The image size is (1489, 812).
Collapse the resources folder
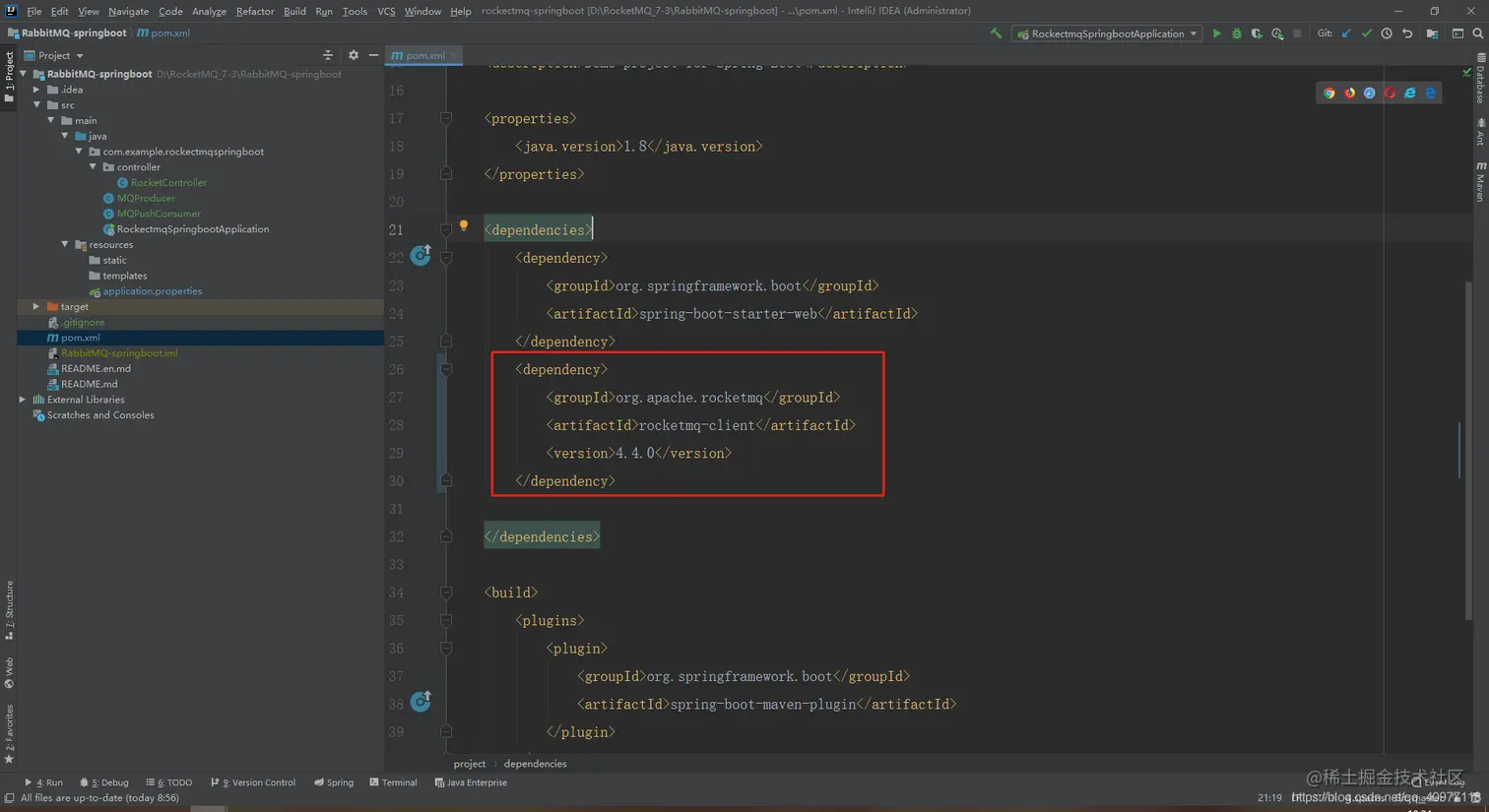point(65,244)
